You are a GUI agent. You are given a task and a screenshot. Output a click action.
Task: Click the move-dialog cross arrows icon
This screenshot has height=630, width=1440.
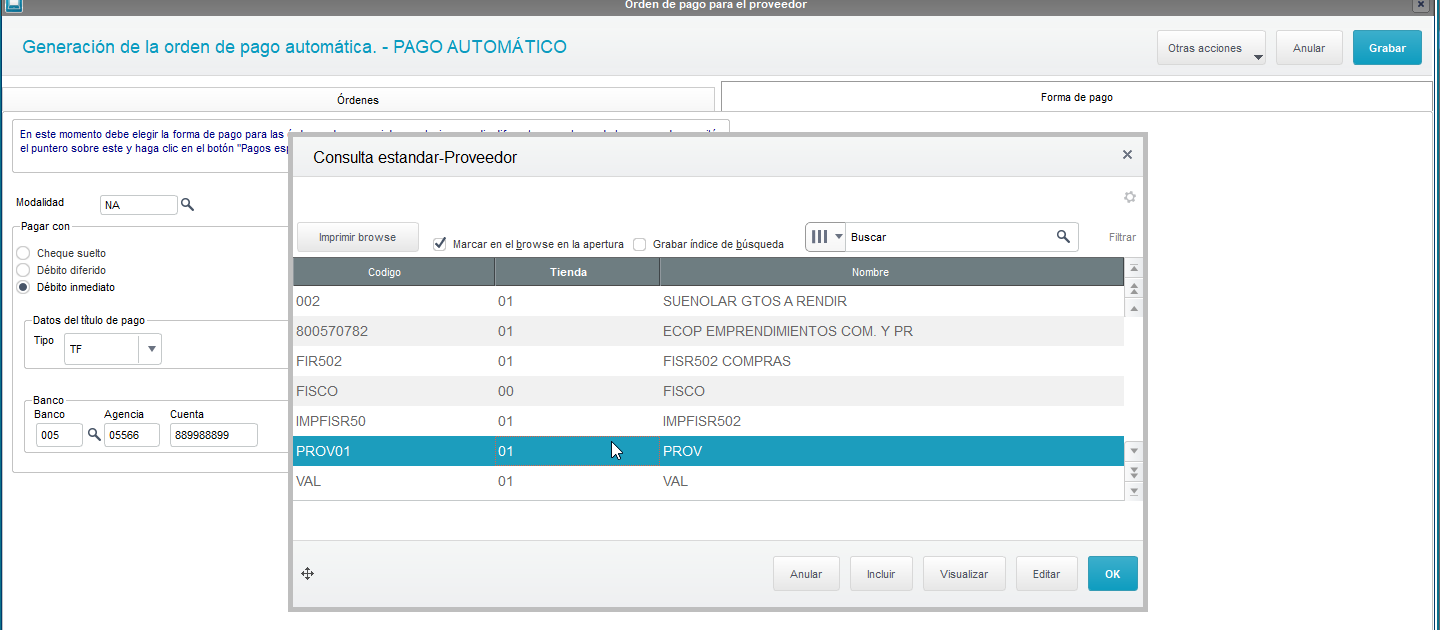tap(308, 574)
